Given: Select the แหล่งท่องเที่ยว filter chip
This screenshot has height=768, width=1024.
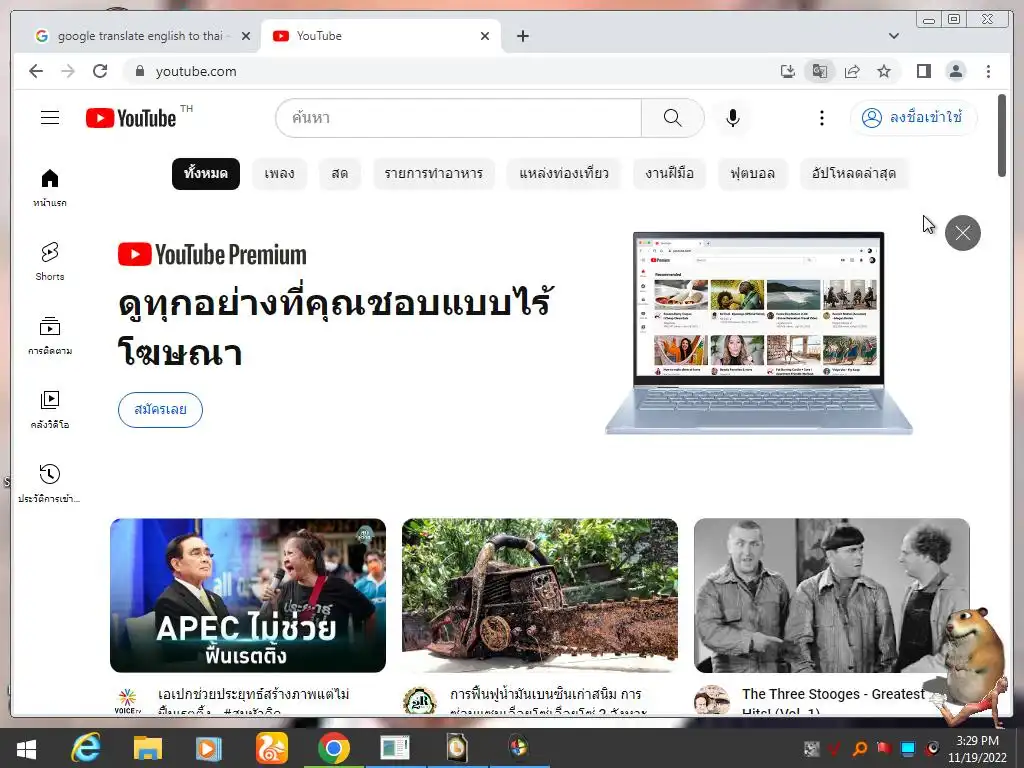Looking at the screenshot, I should point(564,174).
